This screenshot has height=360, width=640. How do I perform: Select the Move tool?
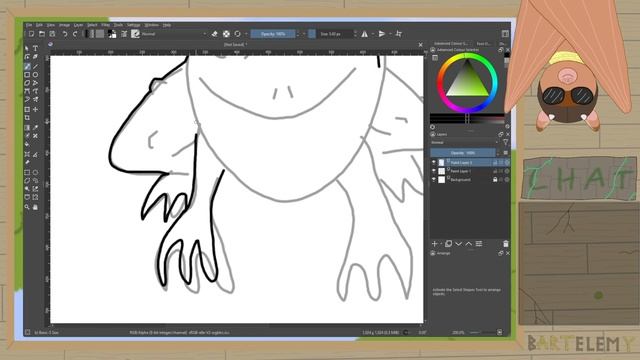36,109
